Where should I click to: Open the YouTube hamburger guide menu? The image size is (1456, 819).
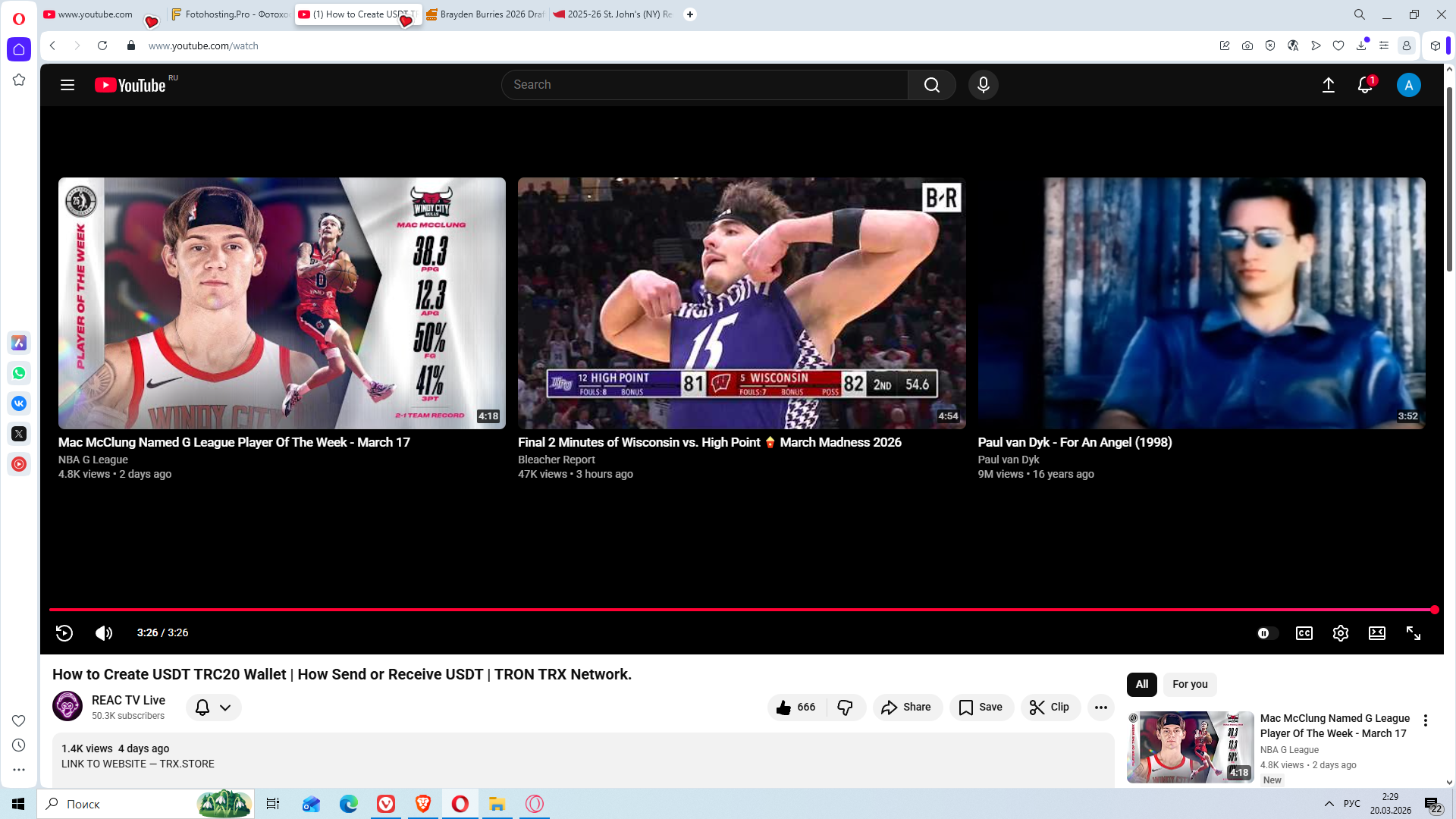point(67,85)
